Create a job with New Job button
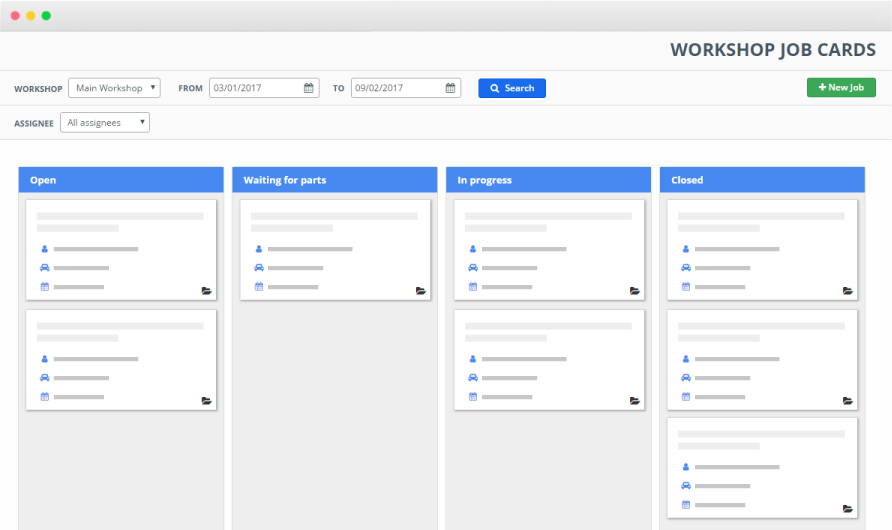892x530 pixels. pyautogui.click(x=841, y=88)
